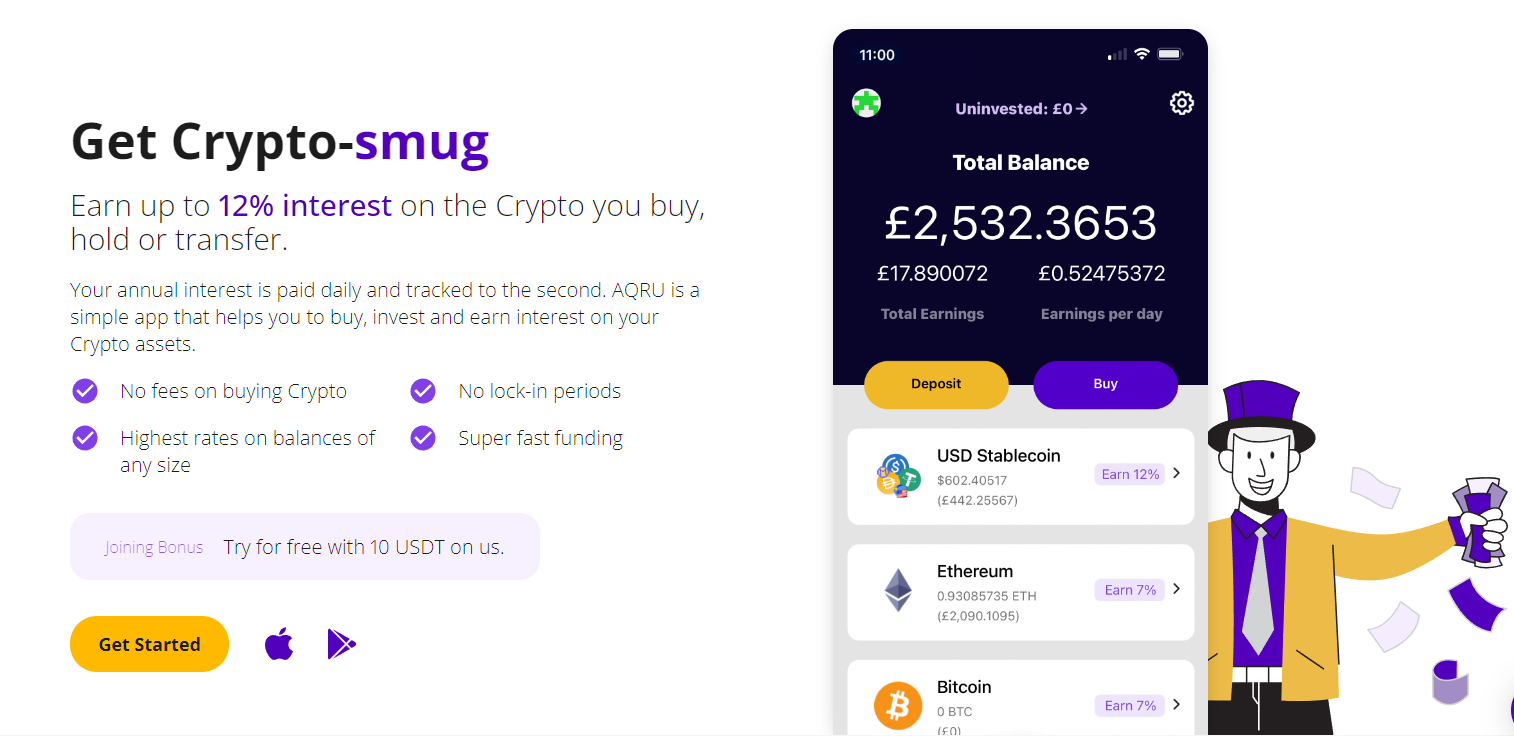Image resolution: width=1514 pixels, height=736 pixels.
Task: Click the Get Started button
Action: (x=149, y=644)
